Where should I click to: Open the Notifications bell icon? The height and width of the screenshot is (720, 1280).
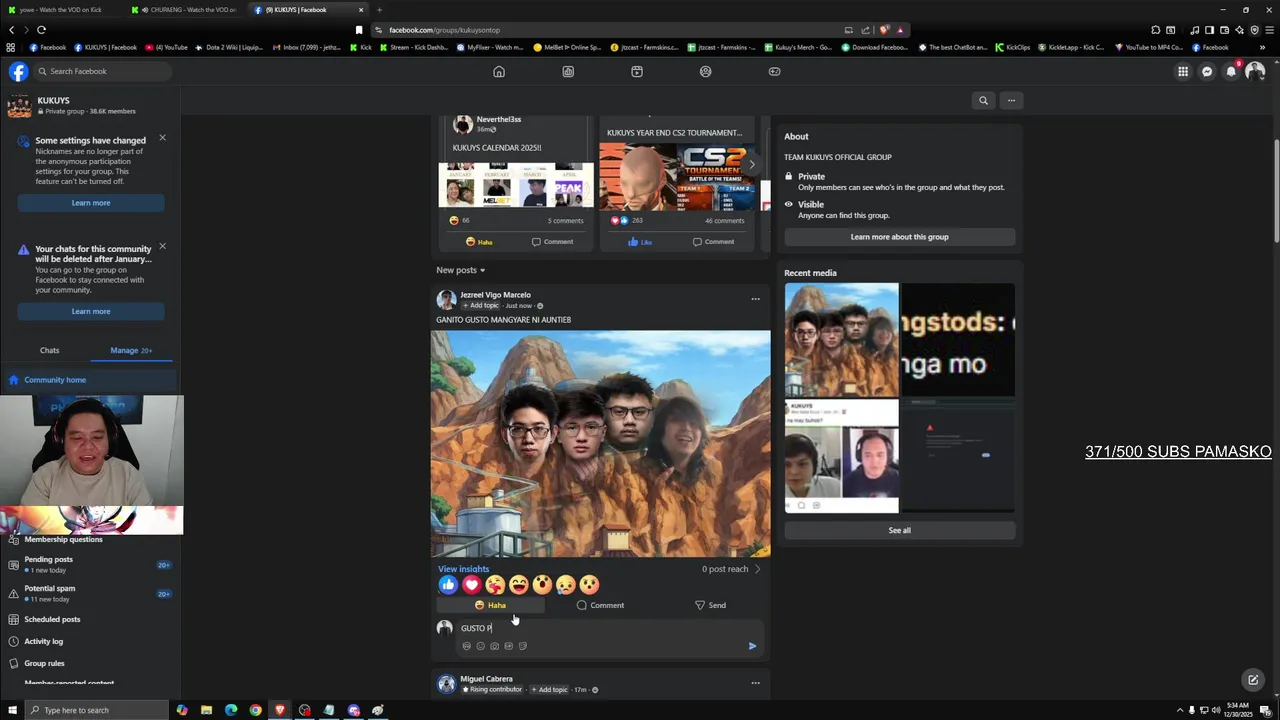click(x=1231, y=71)
